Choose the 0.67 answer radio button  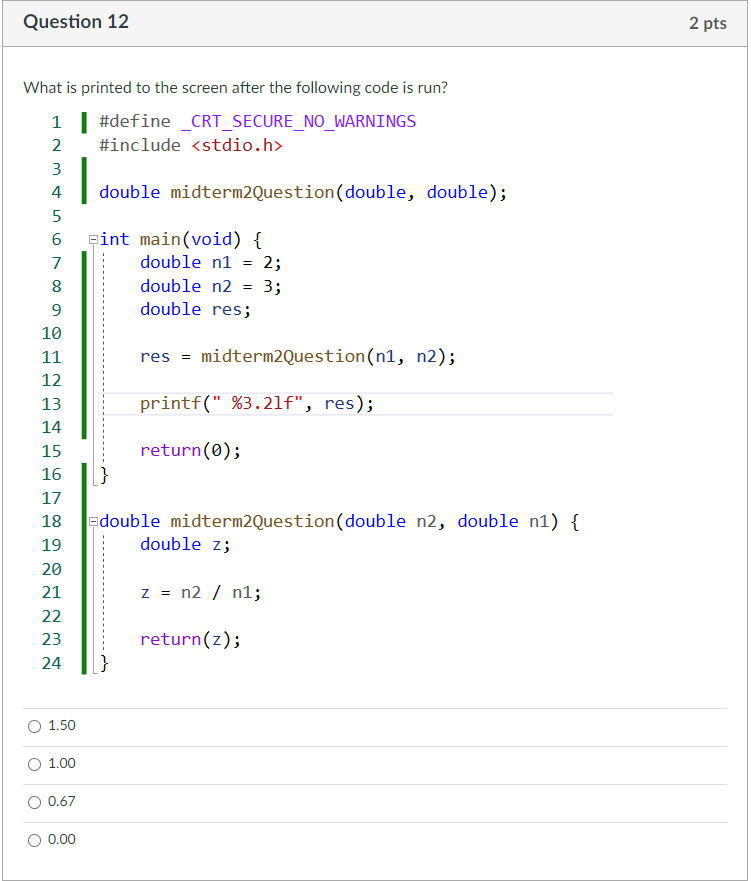pyautogui.click(x=34, y=802)
